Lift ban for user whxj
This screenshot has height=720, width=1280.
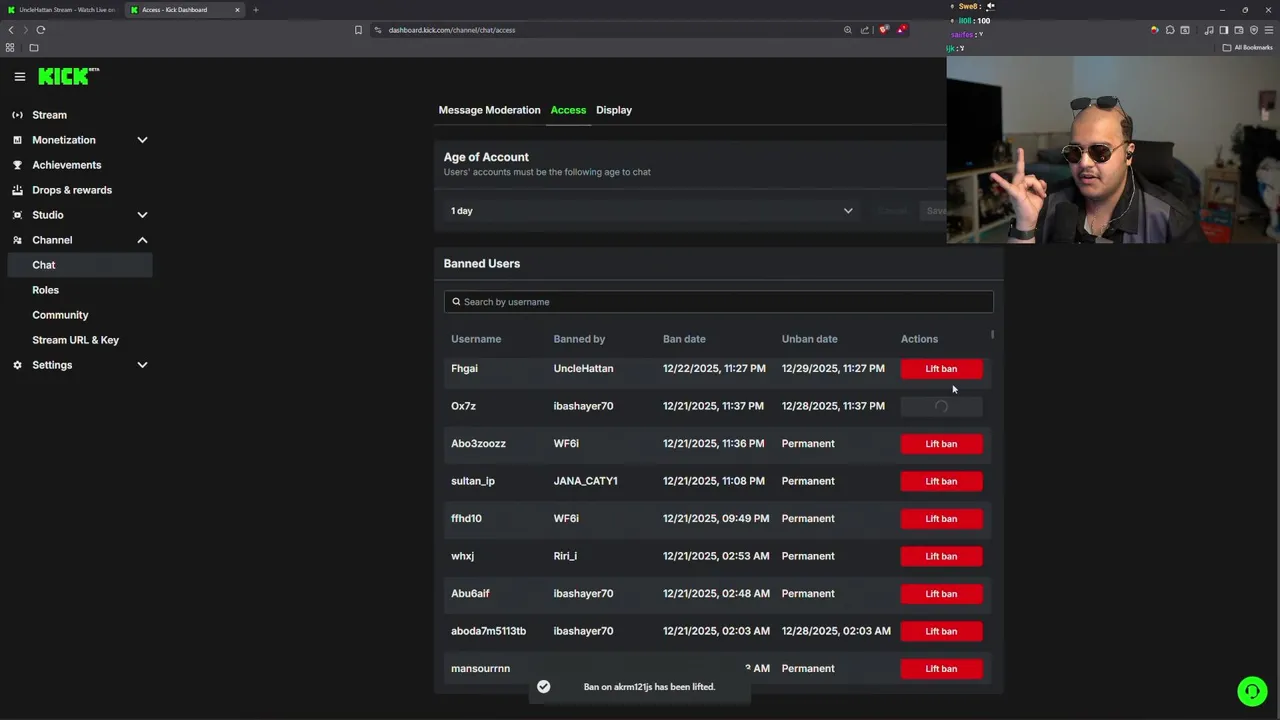(x=941, y=556)
